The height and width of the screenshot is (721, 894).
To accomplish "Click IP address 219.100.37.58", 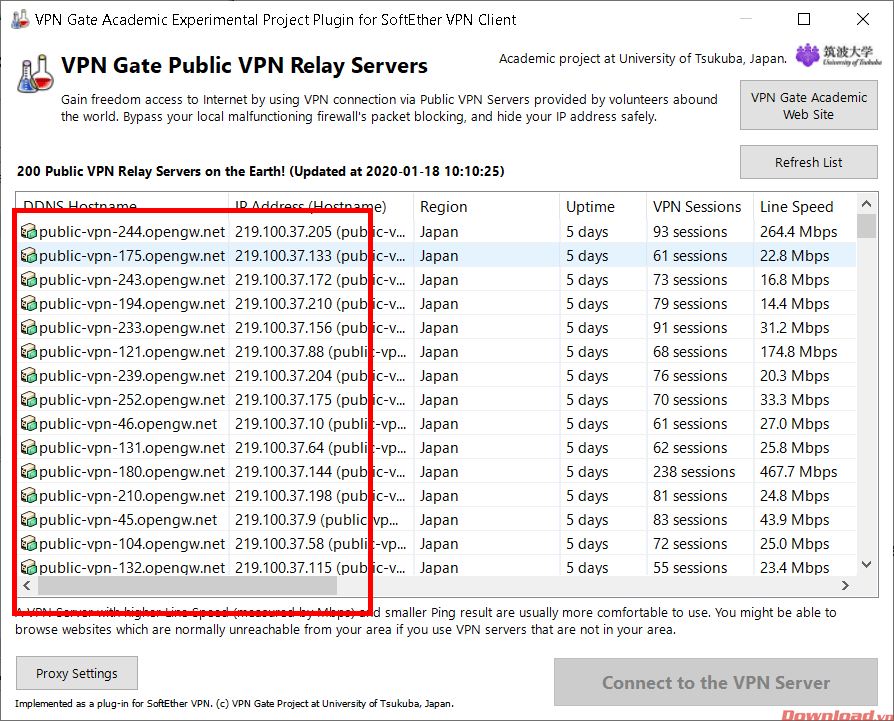I will (279, 543).
